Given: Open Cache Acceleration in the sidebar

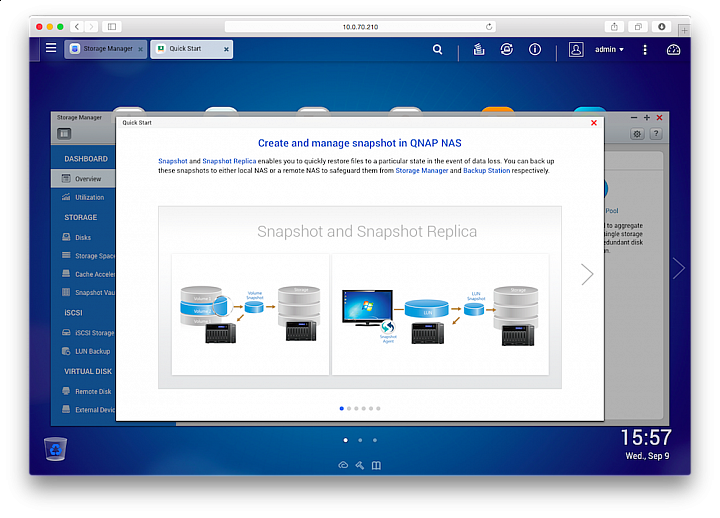Looking at the screenshot, I should click(x=83, y=274).
